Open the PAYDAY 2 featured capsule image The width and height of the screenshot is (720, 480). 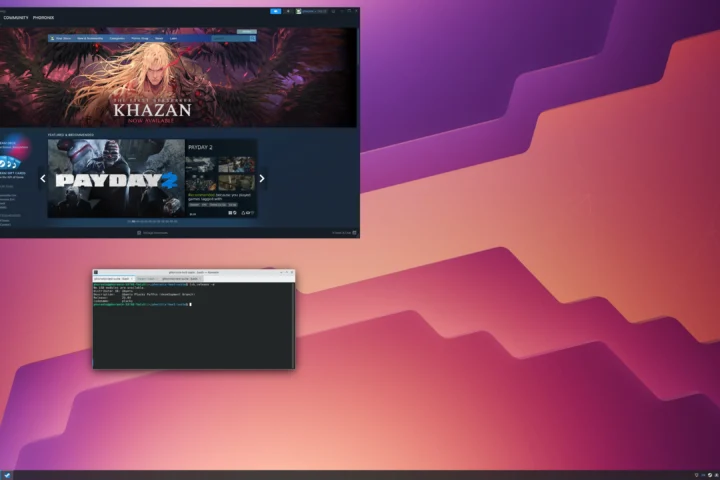click(x=116, y=178)
